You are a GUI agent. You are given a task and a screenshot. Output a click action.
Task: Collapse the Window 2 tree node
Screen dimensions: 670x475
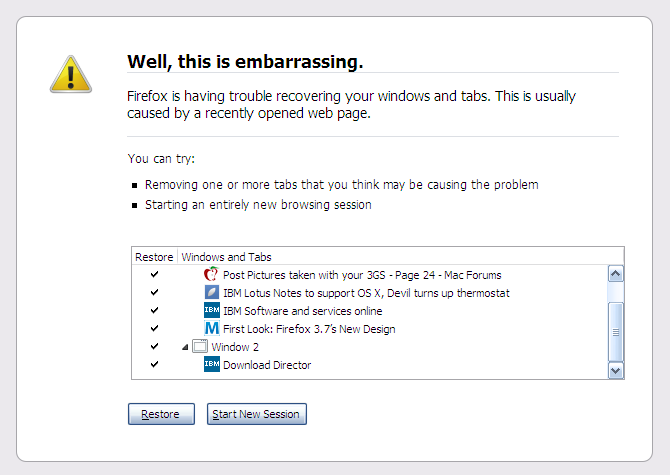pyautogui.click(x=185, y=347)
